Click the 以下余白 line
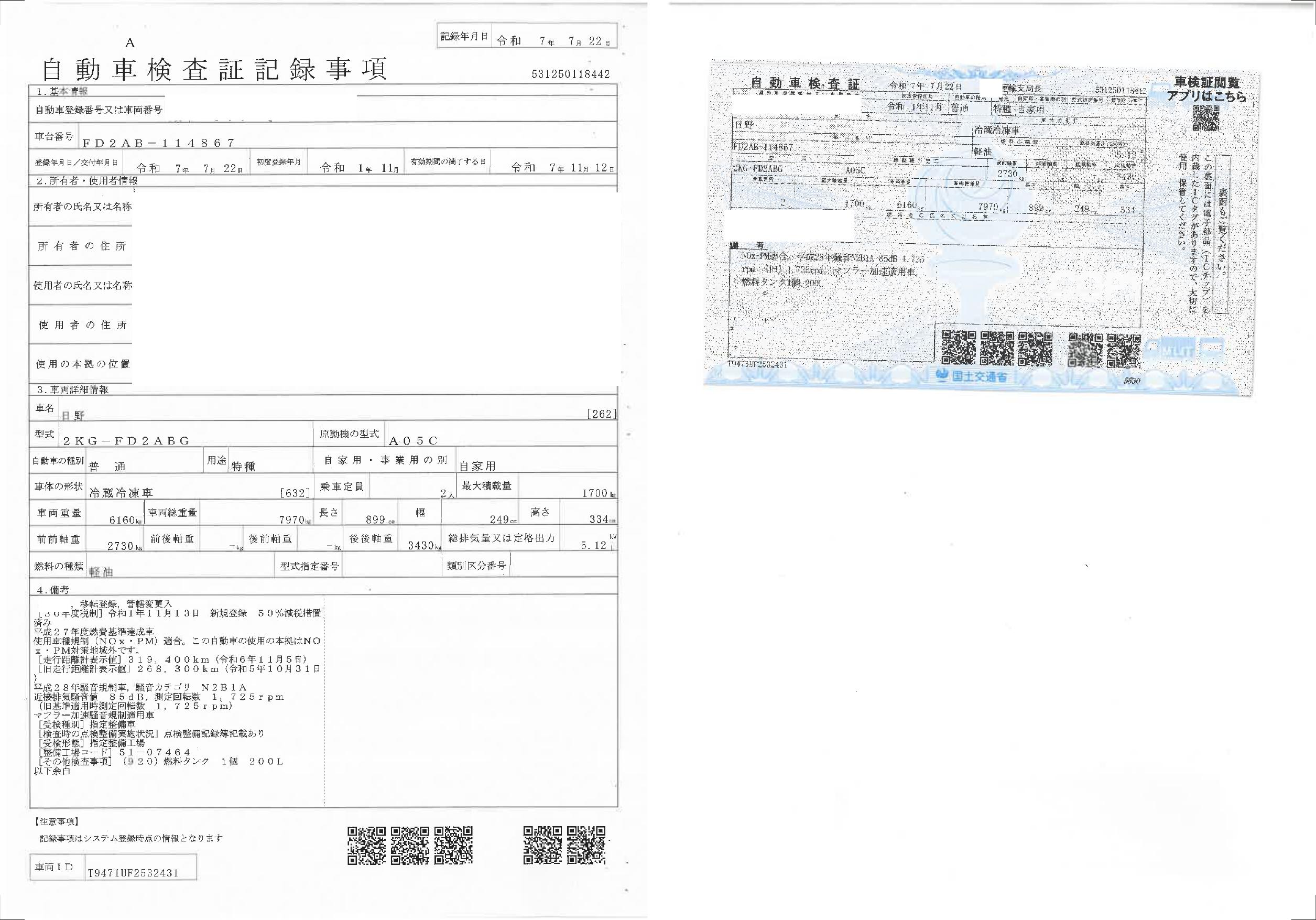The image size is (1316, 920). (51, 771)
